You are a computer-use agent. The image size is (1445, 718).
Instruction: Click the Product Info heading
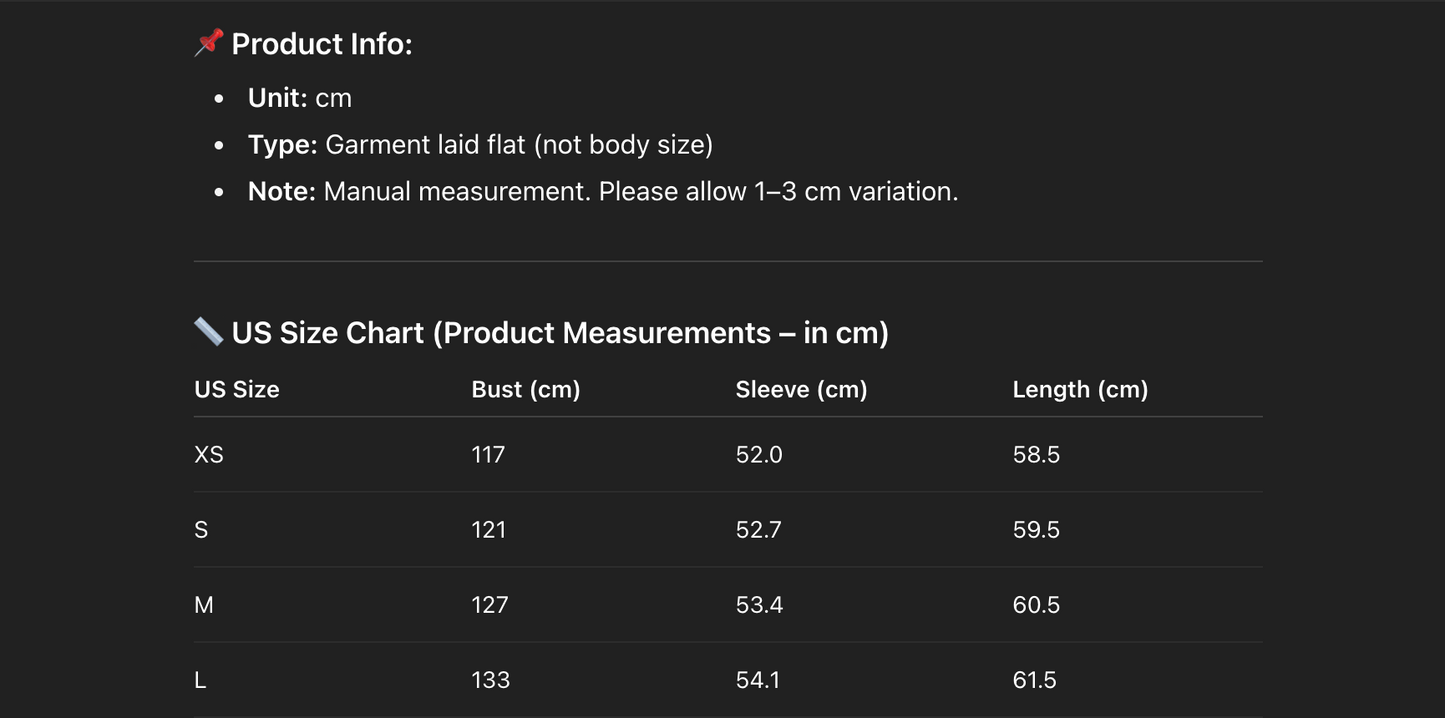tap(321, 44)
